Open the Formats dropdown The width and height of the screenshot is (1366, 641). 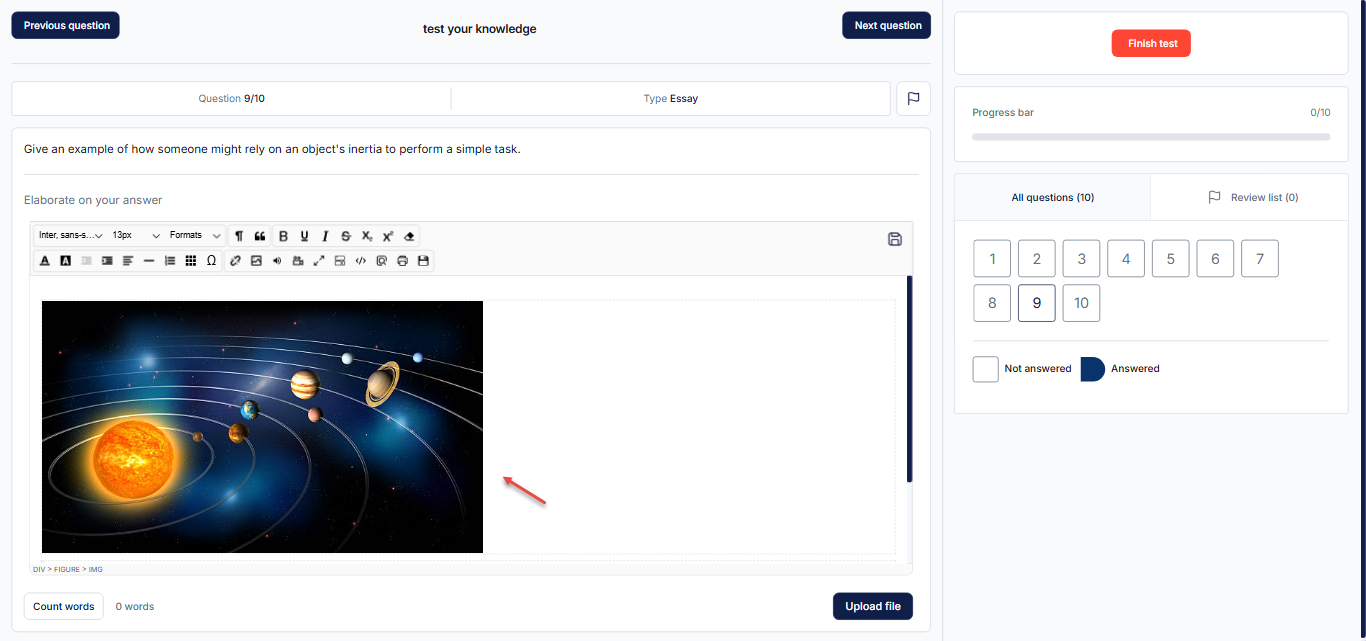click(195, 236)
